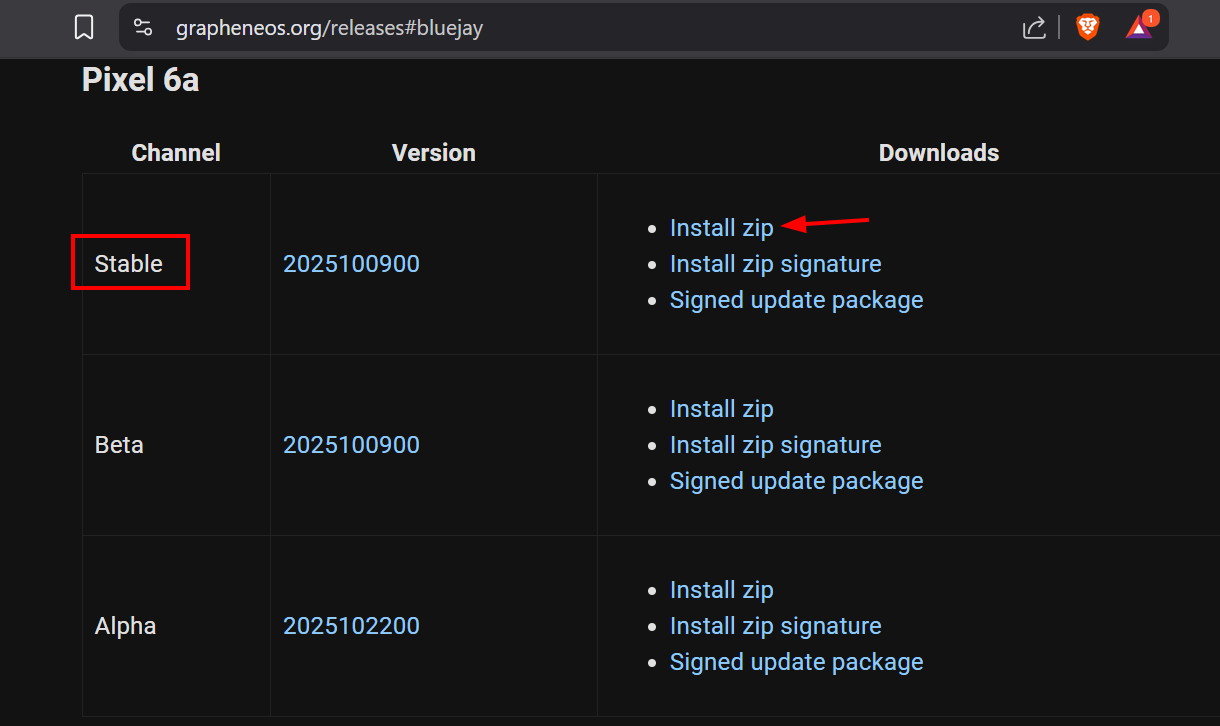The width and height of the screenshot is (1220, 726).
Task: Open the Stable Install zip signature link
Action: click(x=776, y=264)
